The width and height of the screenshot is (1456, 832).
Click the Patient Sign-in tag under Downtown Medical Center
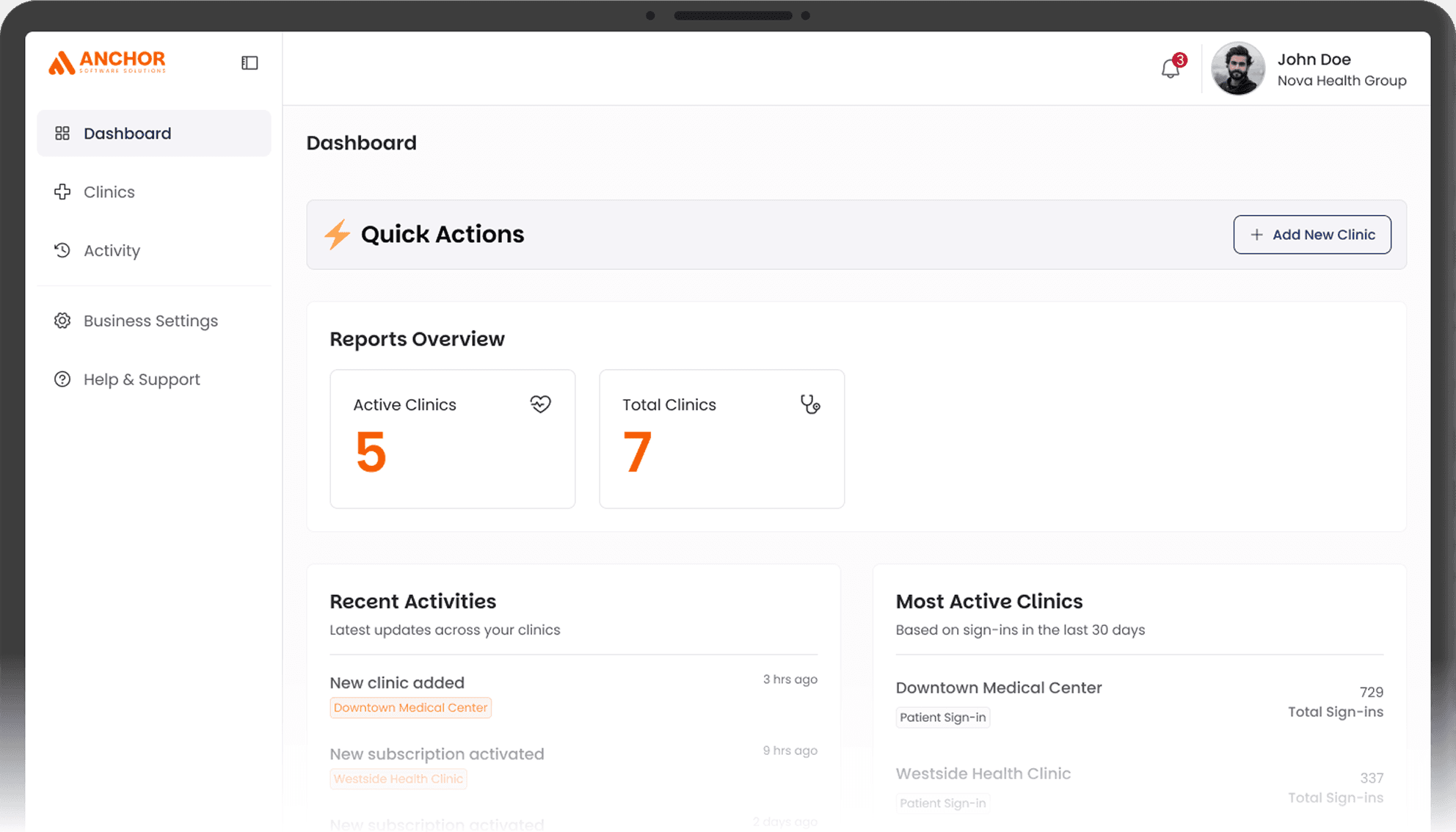(943, 718)
